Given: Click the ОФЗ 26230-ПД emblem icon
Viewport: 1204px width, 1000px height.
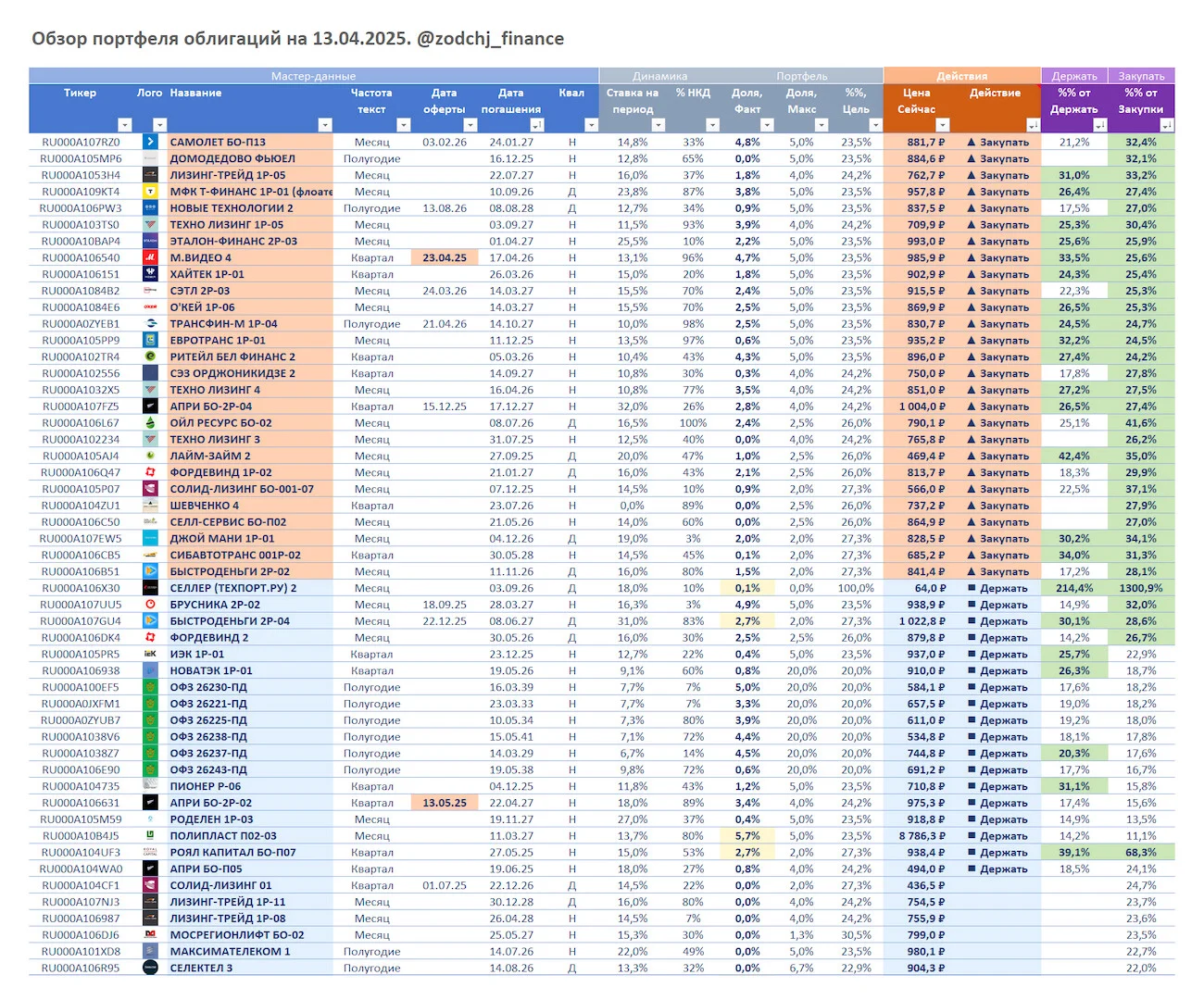Looking at the screenshot, I should 150,687.
